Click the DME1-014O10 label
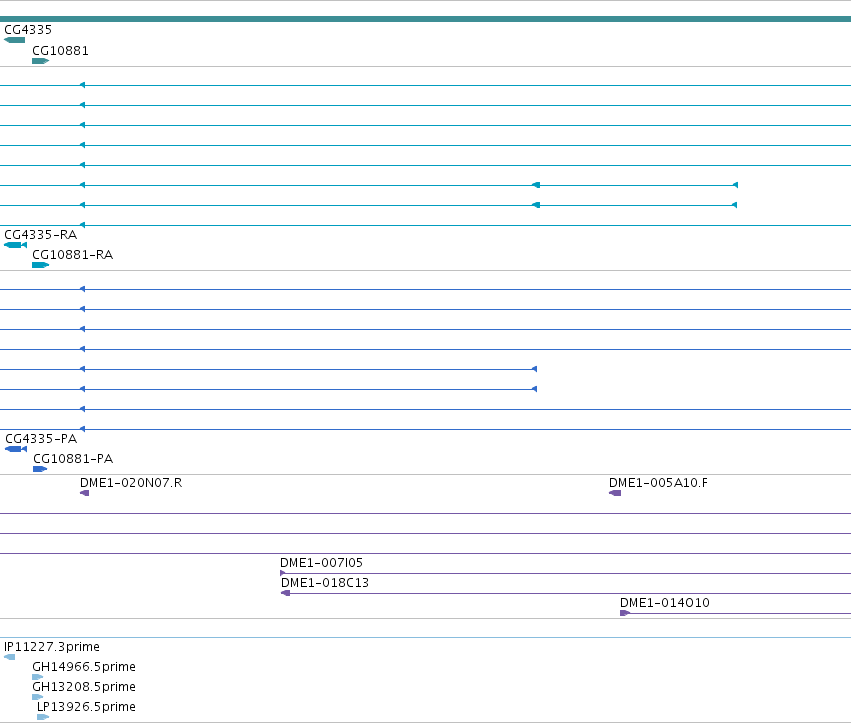This screenshot has width=851, height=723. (665, 602)
